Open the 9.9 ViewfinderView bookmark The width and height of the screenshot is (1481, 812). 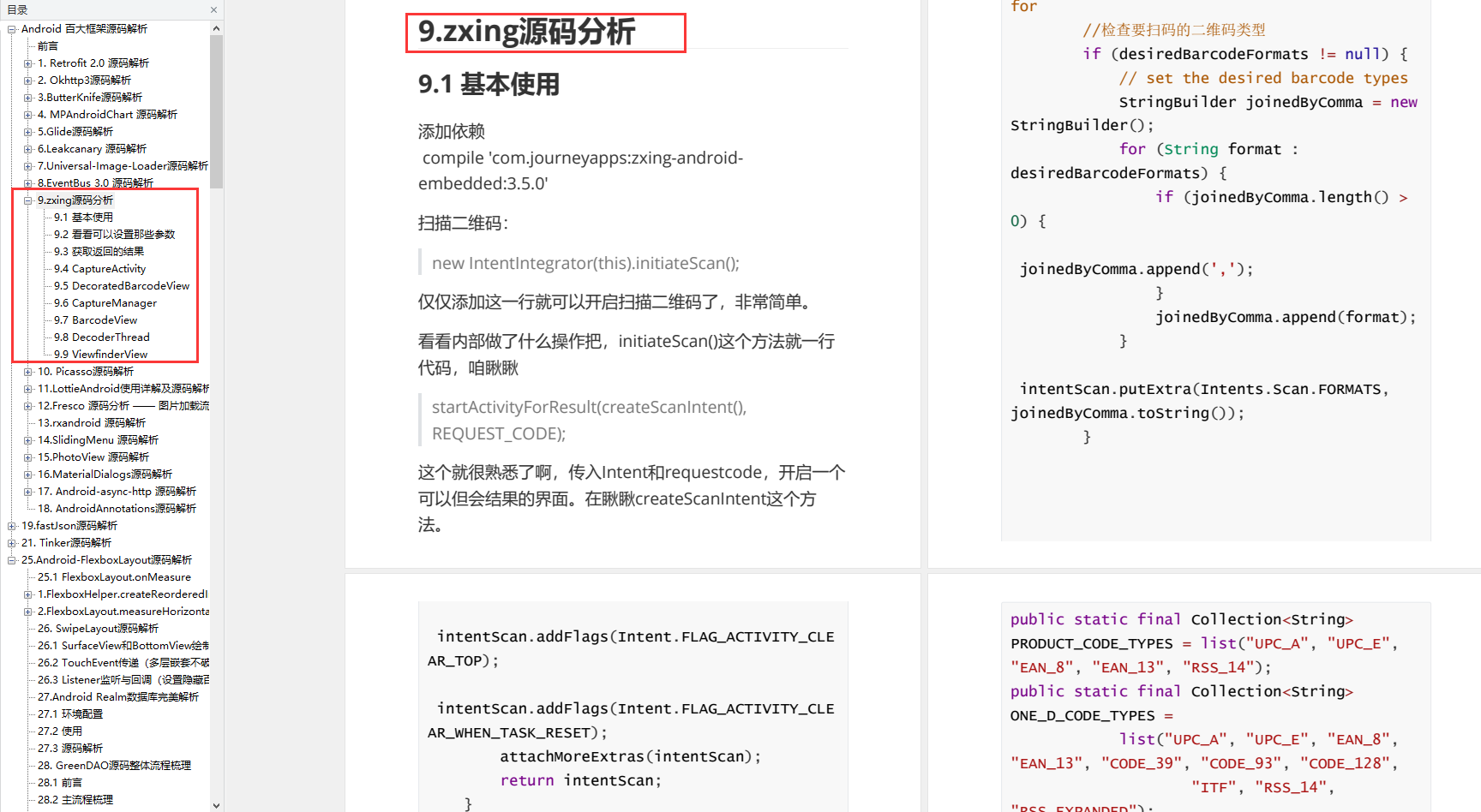click(x=100, y=355)
